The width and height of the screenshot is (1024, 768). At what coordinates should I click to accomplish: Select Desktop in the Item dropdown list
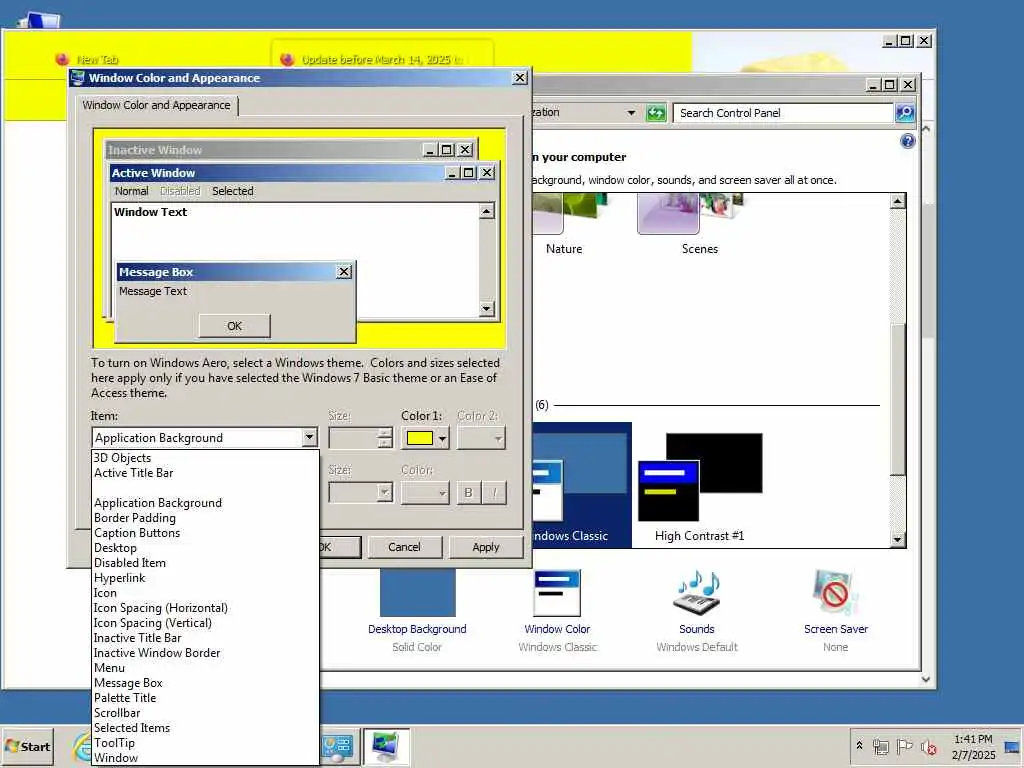(x=205, y=548)
